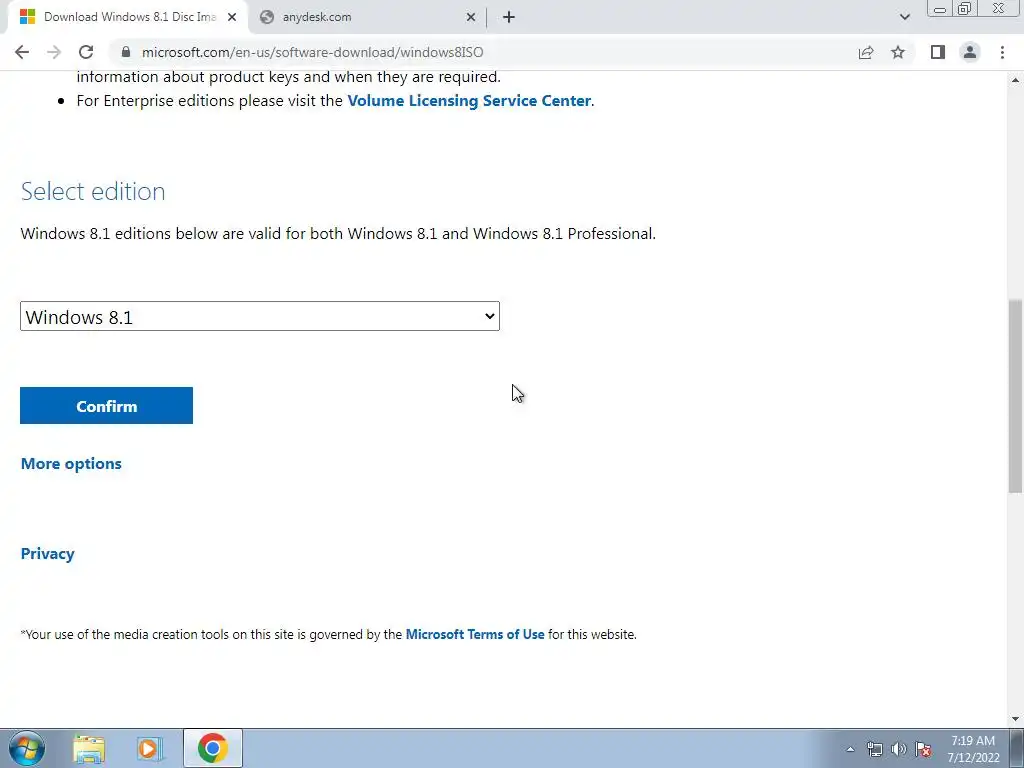
Task: Switch to the anydesk.com tab
Action: 368,17
